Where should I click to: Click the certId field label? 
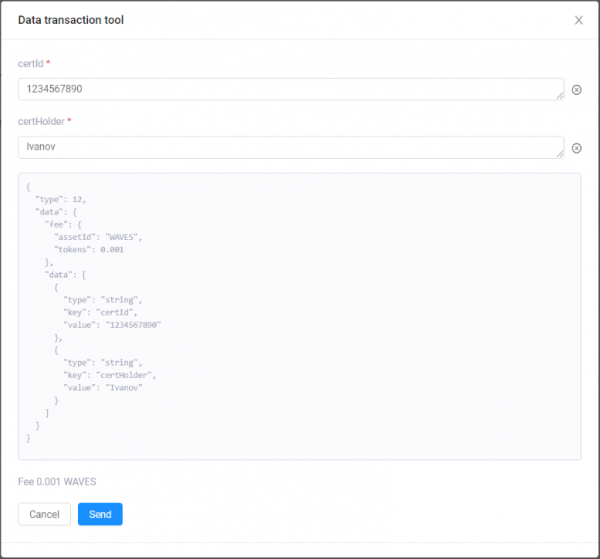31,63
